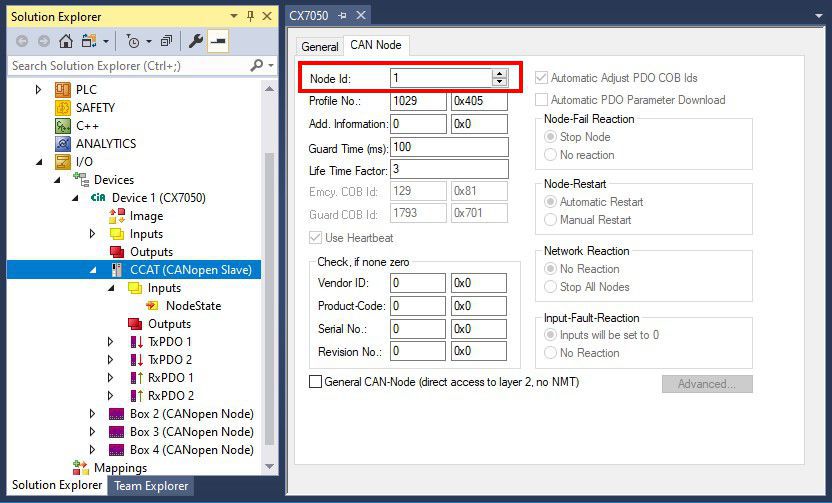The height and width of the screenshot is (503, 832).
Task: Close the CX7050 document tab
Action: [361, 16]
